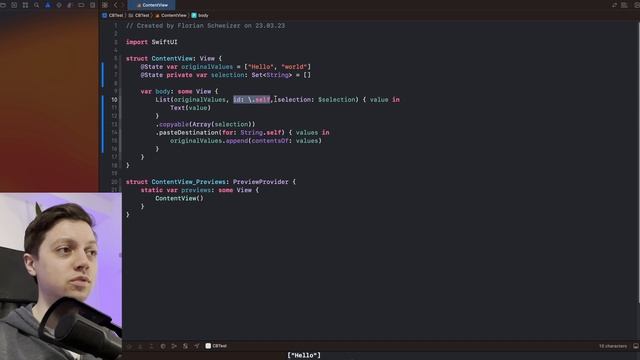The height and width of the screenshot is (360, 640).
Task: Go back in editor history
Action: click(x=116, y=5)
